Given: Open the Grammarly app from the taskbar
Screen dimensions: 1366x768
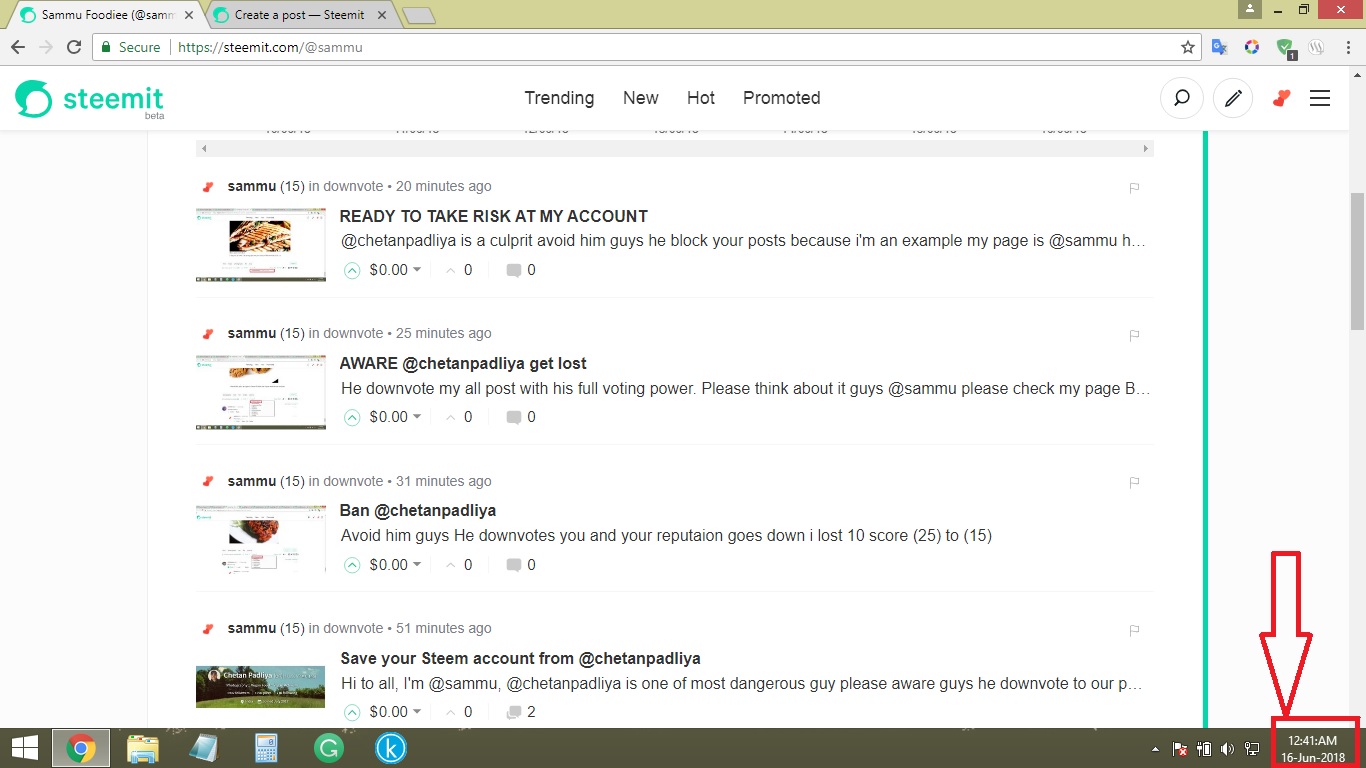Looking at the screenshot, I should click(x=328, y=748).
